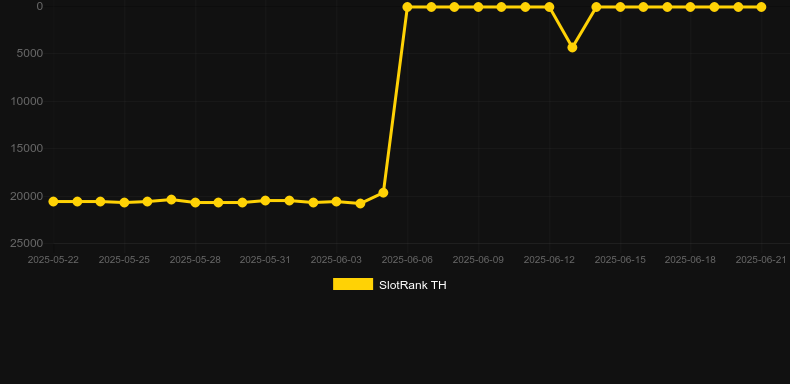Click the data point above 2025-05-25
Screen dimensions: 790x384
(124, 203)
